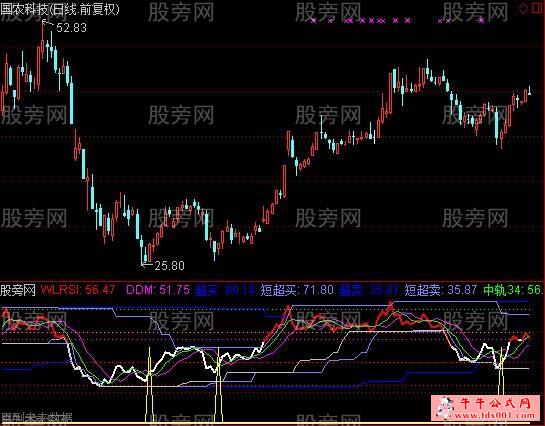
Task: Select the green 中轨34 indicator label
Action: point(512,290)
